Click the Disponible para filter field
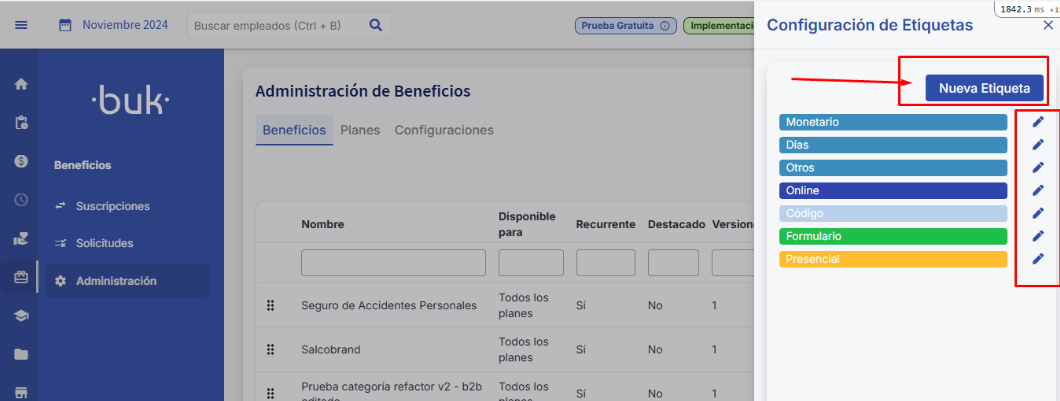The image size is (1060, 401). click(x=531, y=262)
